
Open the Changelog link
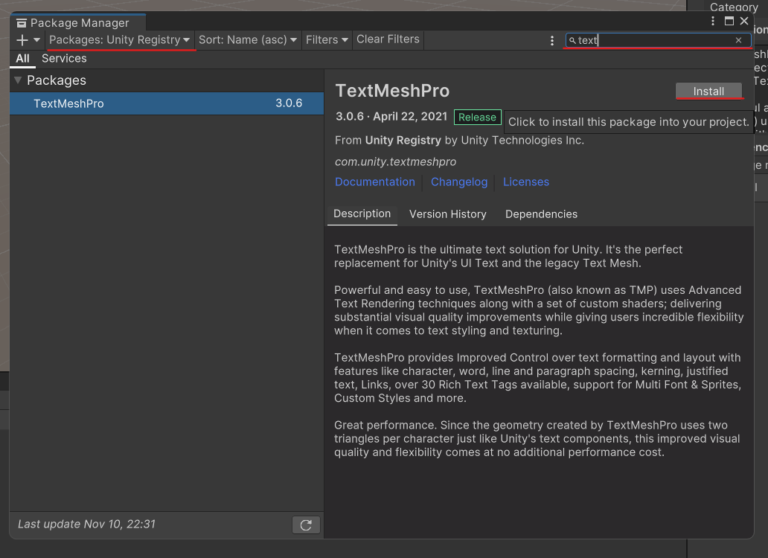point(459,182)
